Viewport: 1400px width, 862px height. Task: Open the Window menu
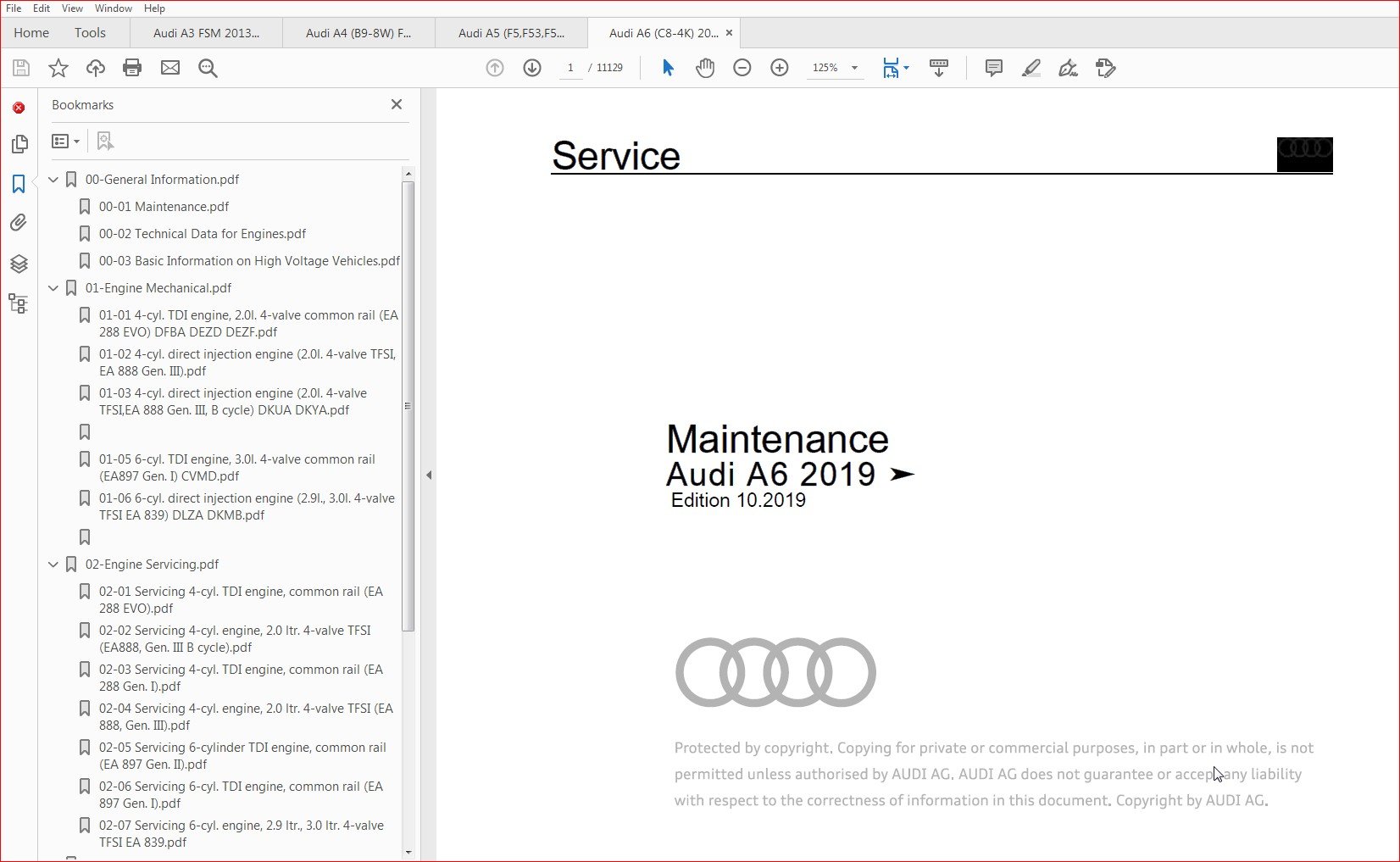coord(114,8)
